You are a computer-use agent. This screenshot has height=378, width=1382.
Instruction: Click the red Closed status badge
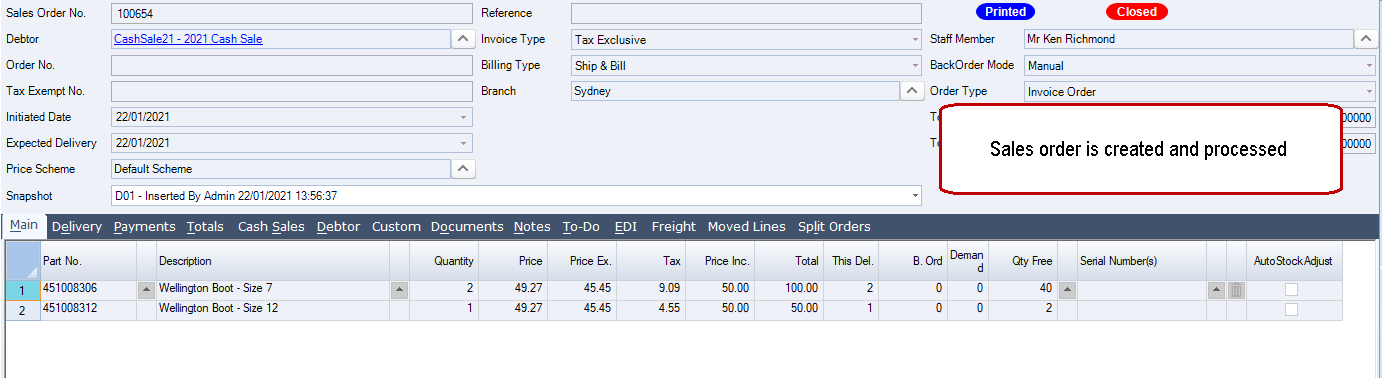click(1136, 12)
